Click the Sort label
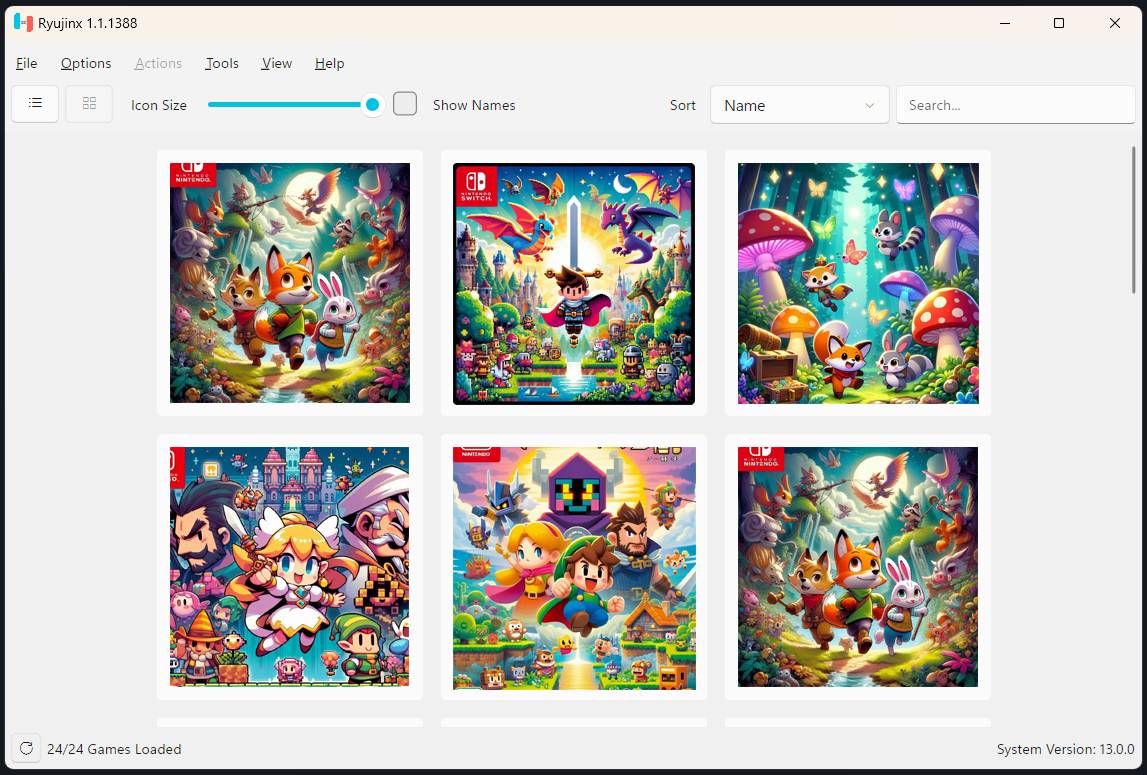 coord(682,105)
